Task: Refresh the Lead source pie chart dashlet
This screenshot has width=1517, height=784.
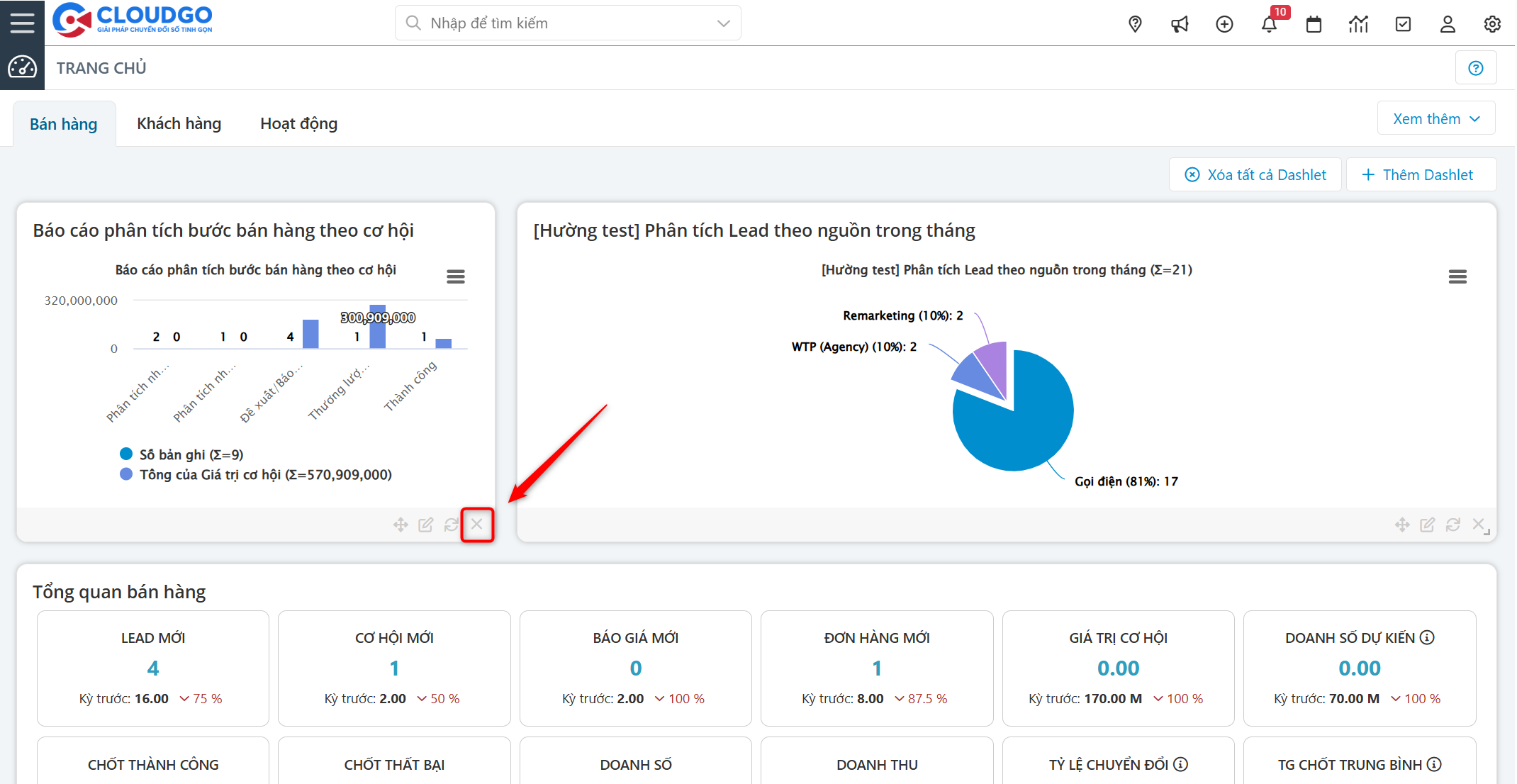Action: coord(1453,525)
